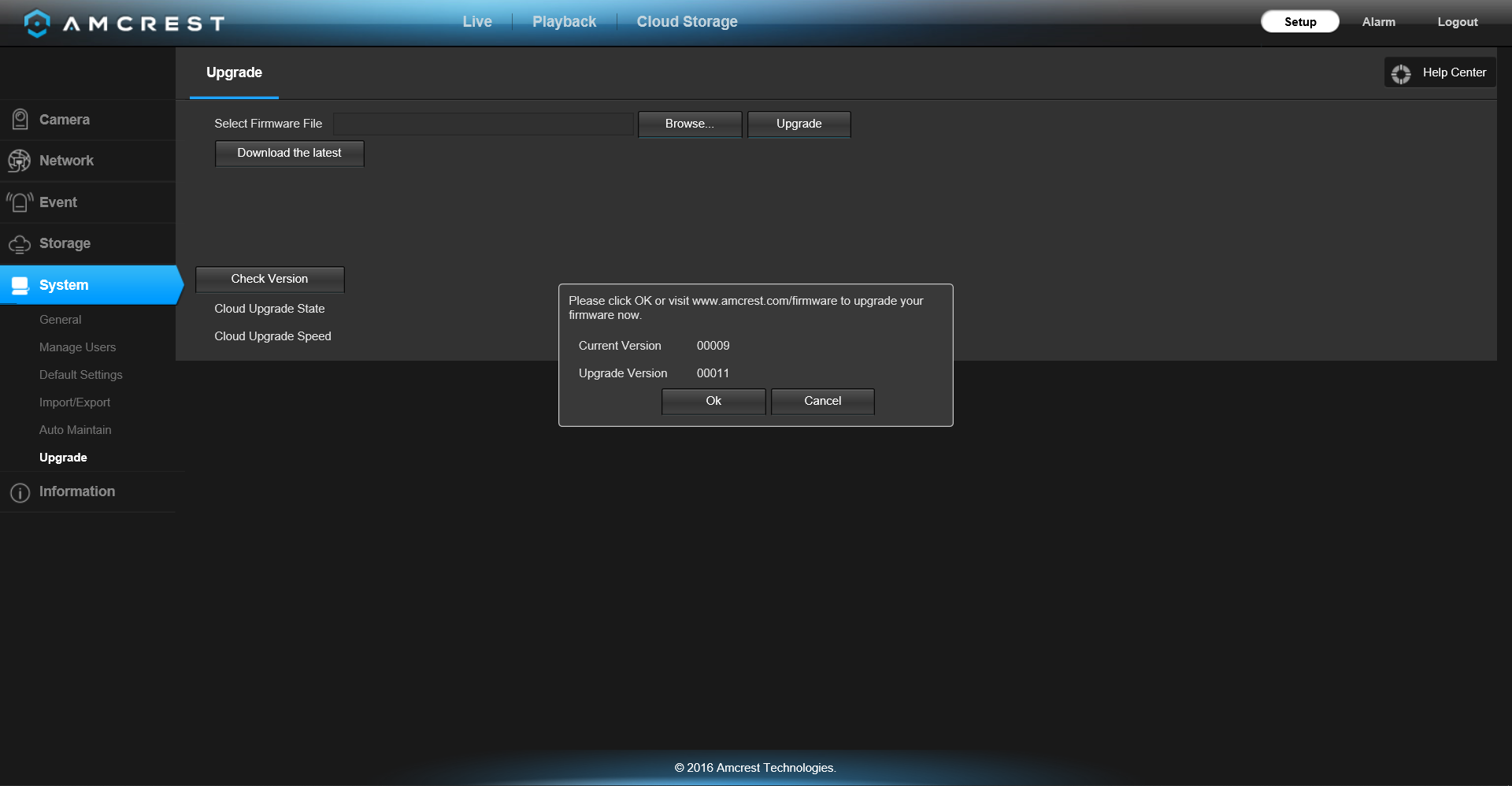The image size is (1512, 786).
Task: Click Download the latest button
Action: pos(289,154)
